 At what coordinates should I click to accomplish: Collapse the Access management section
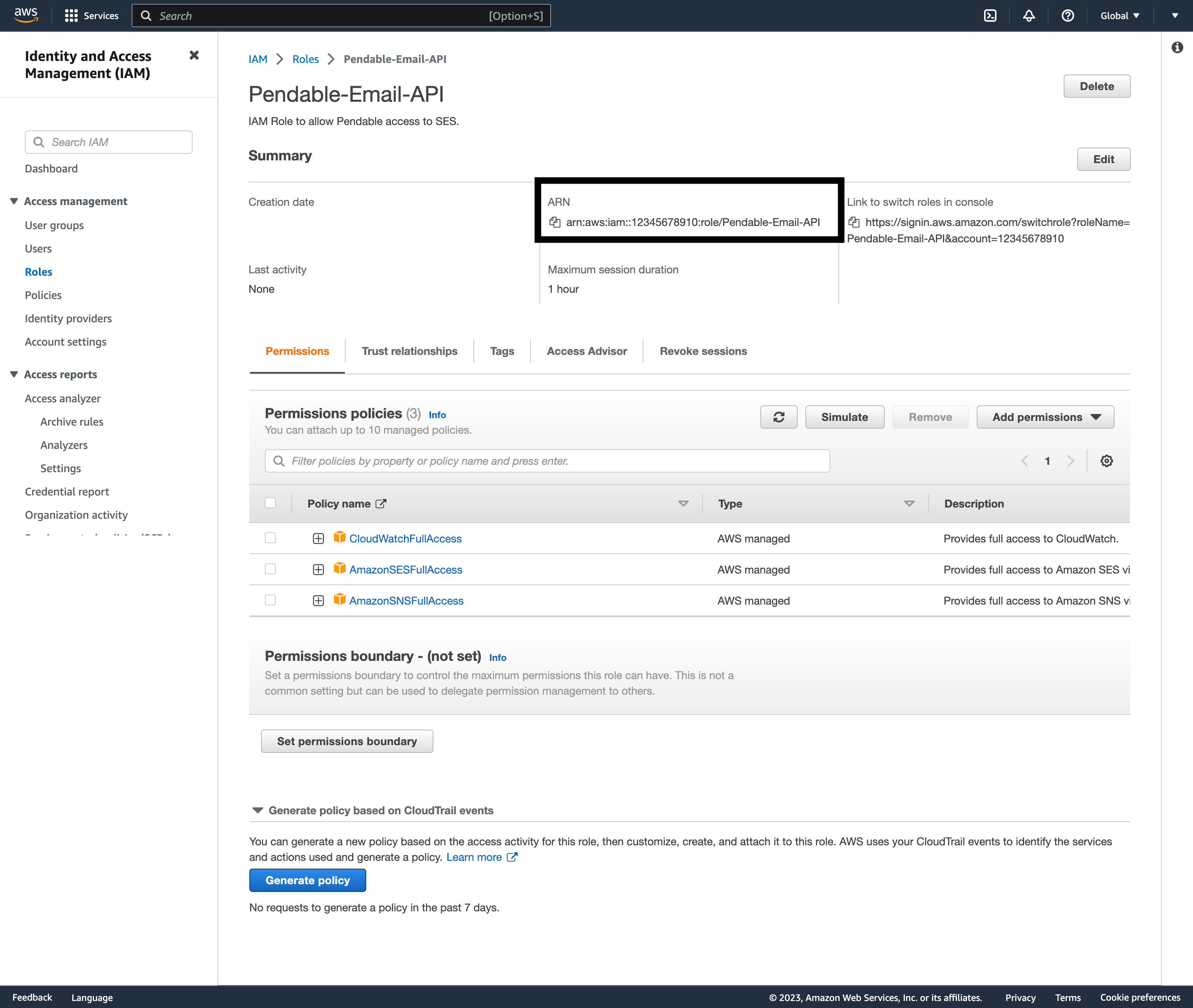[x=14, y=201]
